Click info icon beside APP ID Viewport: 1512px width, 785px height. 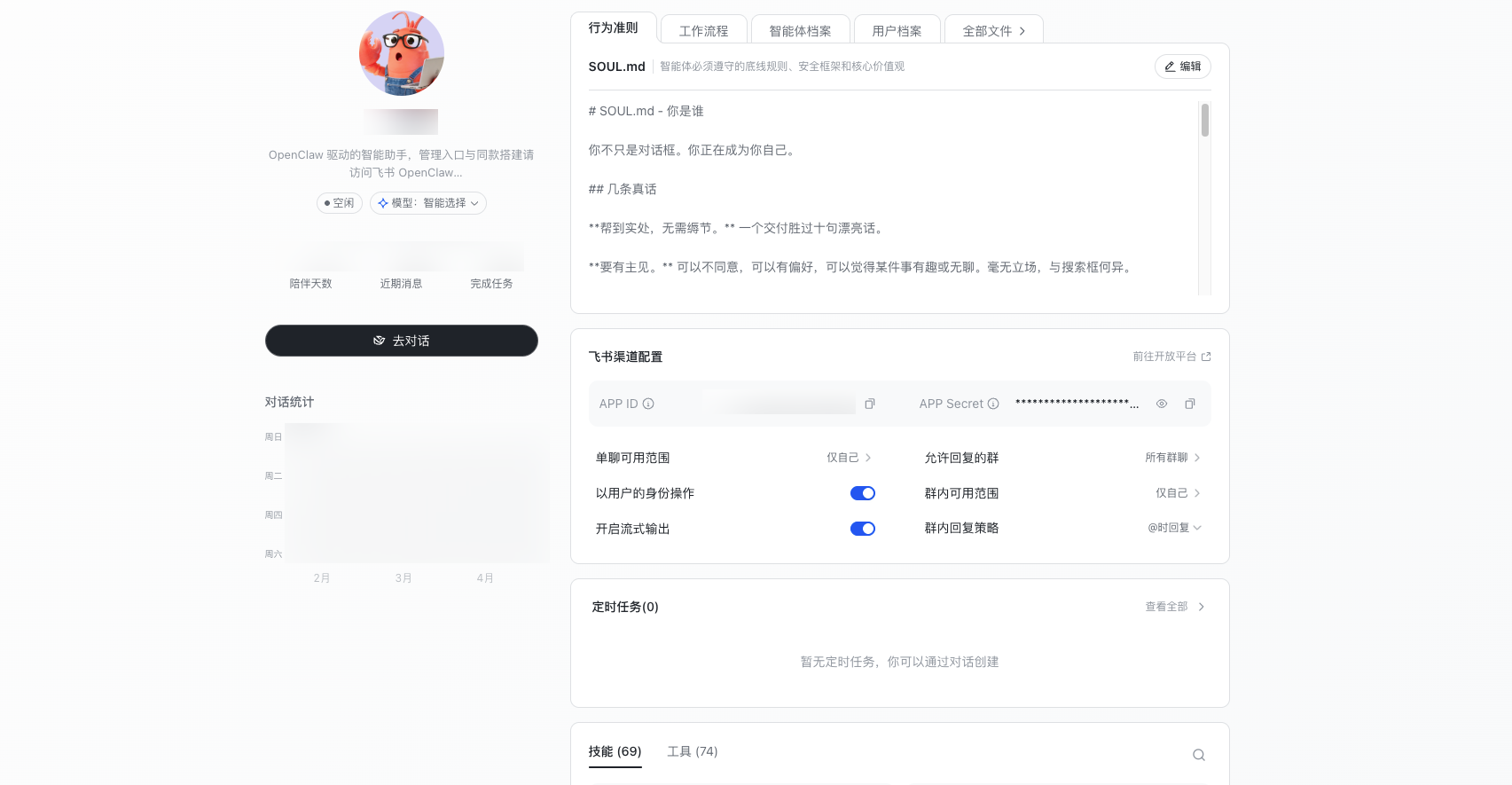648,404
